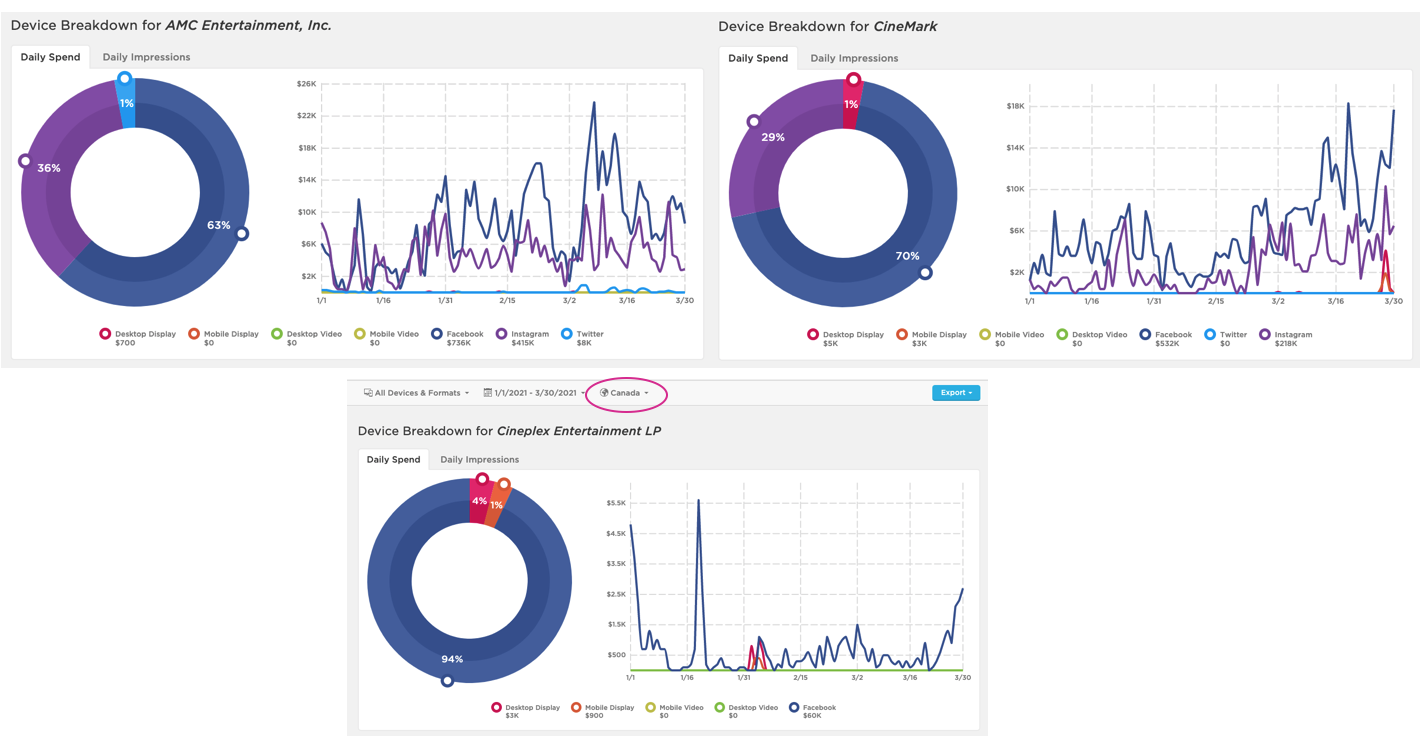Click the 1% Mobile Display segment in Cineplex donut

pyautogui.click(x=496, y=505)
